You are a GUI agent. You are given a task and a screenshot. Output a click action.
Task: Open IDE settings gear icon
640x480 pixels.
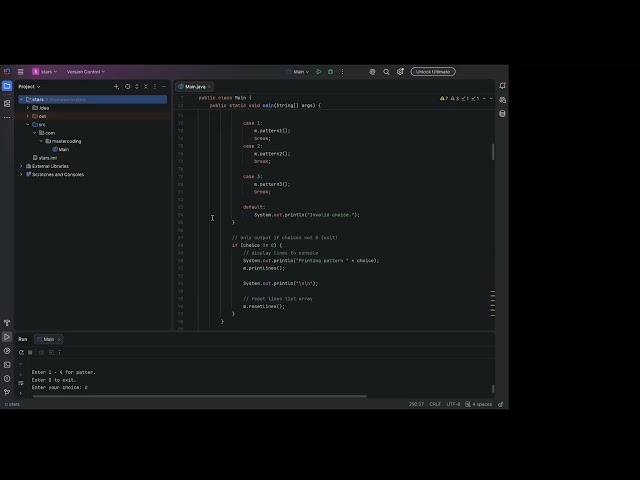[x=400, y=72]
